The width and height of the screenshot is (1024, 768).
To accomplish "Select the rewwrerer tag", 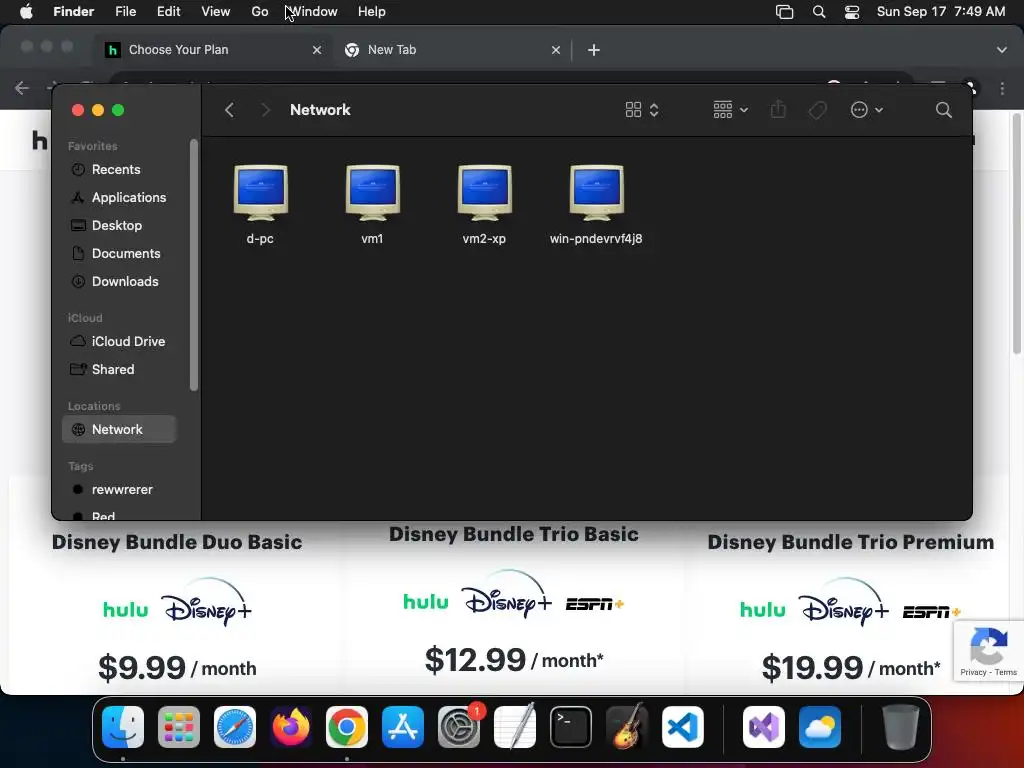I will [118, 490].
